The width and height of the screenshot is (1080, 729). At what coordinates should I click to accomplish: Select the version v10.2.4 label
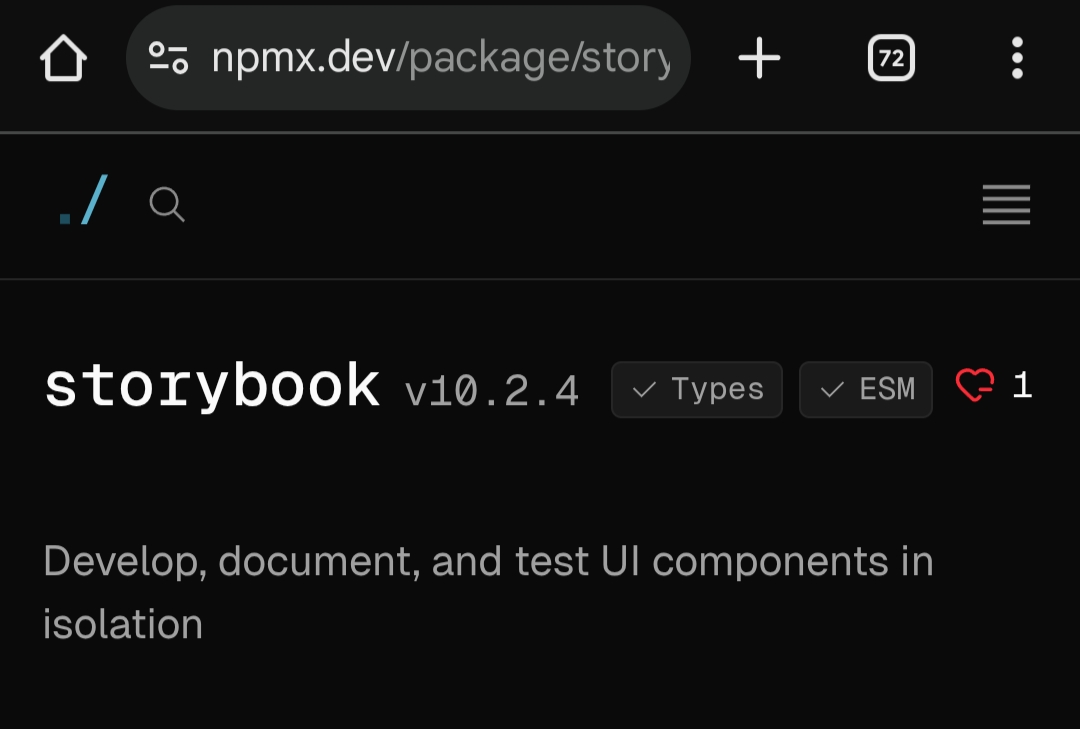[x=492, y=391]
